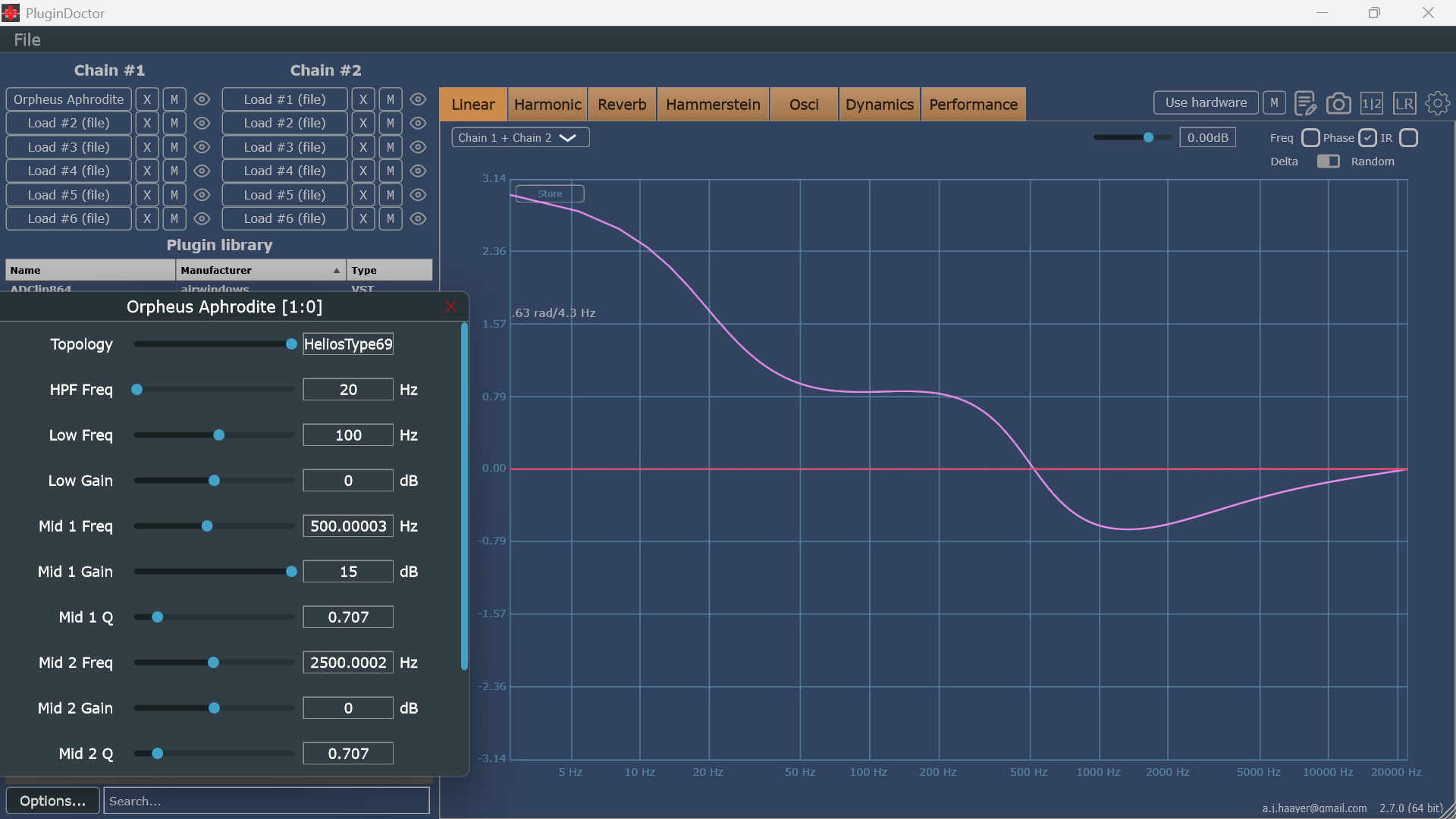The width and height of the screenshot is (1456, 819).
Task: Click X next to Chain #2 Load #6 (file)
Action: click(x=363, y=218)
